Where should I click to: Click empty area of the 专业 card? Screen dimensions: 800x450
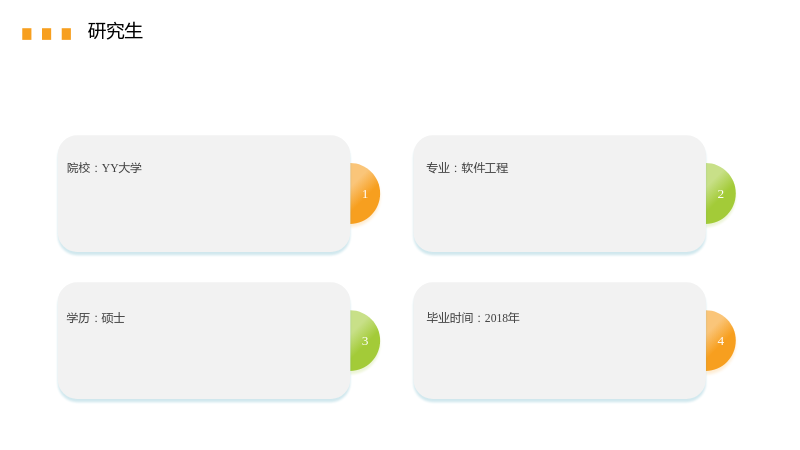(x=560, y=214)
